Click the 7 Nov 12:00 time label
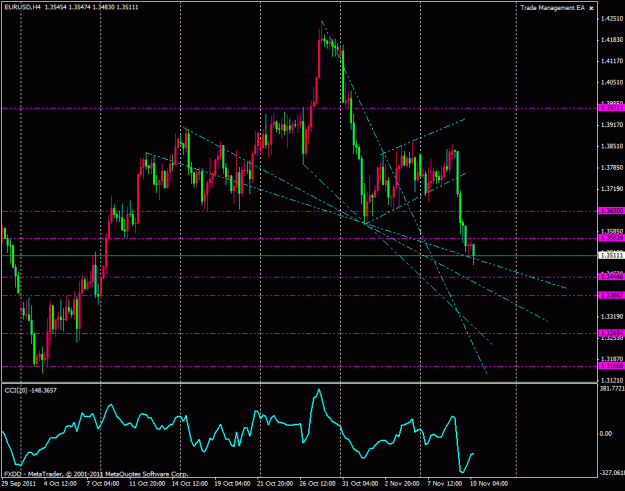The height and width of the screenshot is (491, 625). point(446,484)
